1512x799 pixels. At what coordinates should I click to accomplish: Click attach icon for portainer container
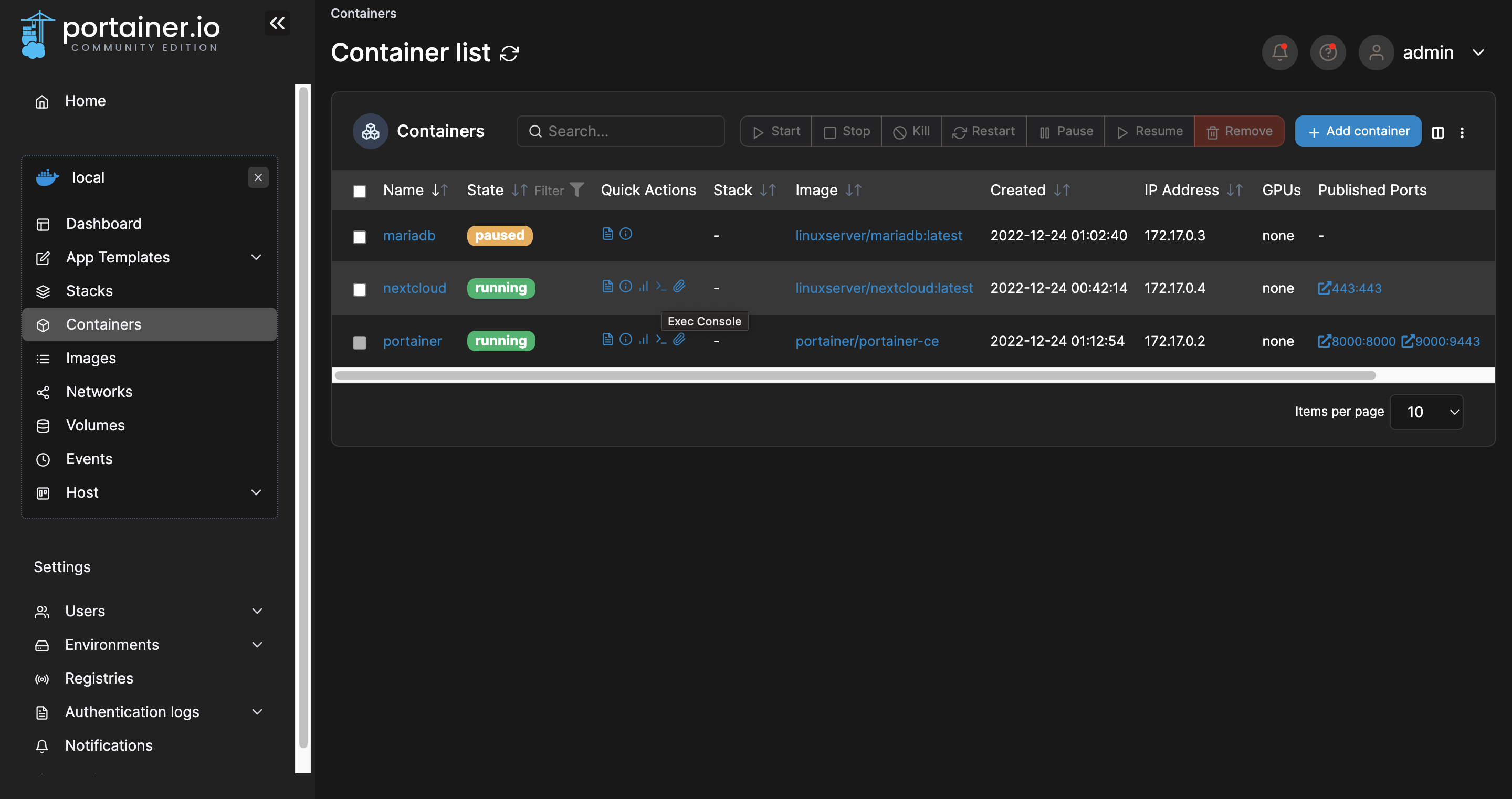(679, 339)
